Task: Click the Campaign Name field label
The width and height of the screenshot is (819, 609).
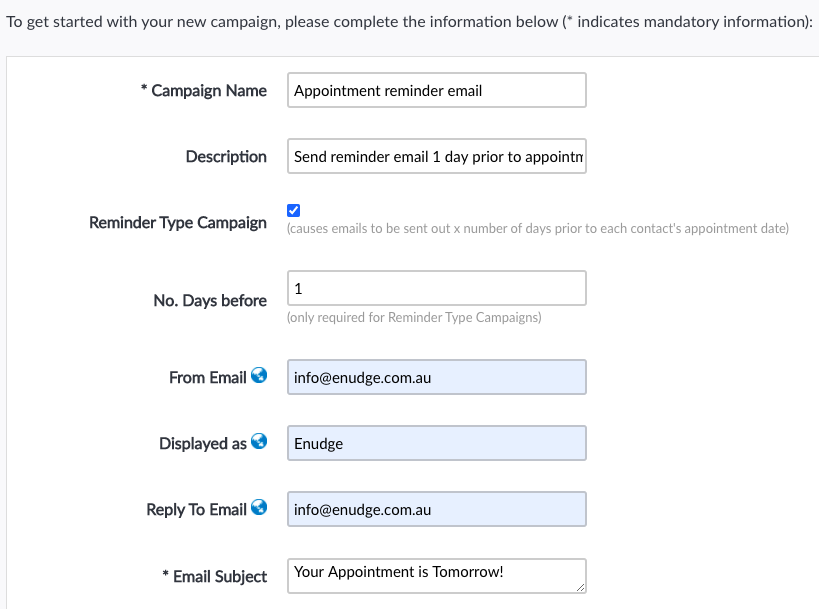Action: pyautogui.click(x=209, y=91)
